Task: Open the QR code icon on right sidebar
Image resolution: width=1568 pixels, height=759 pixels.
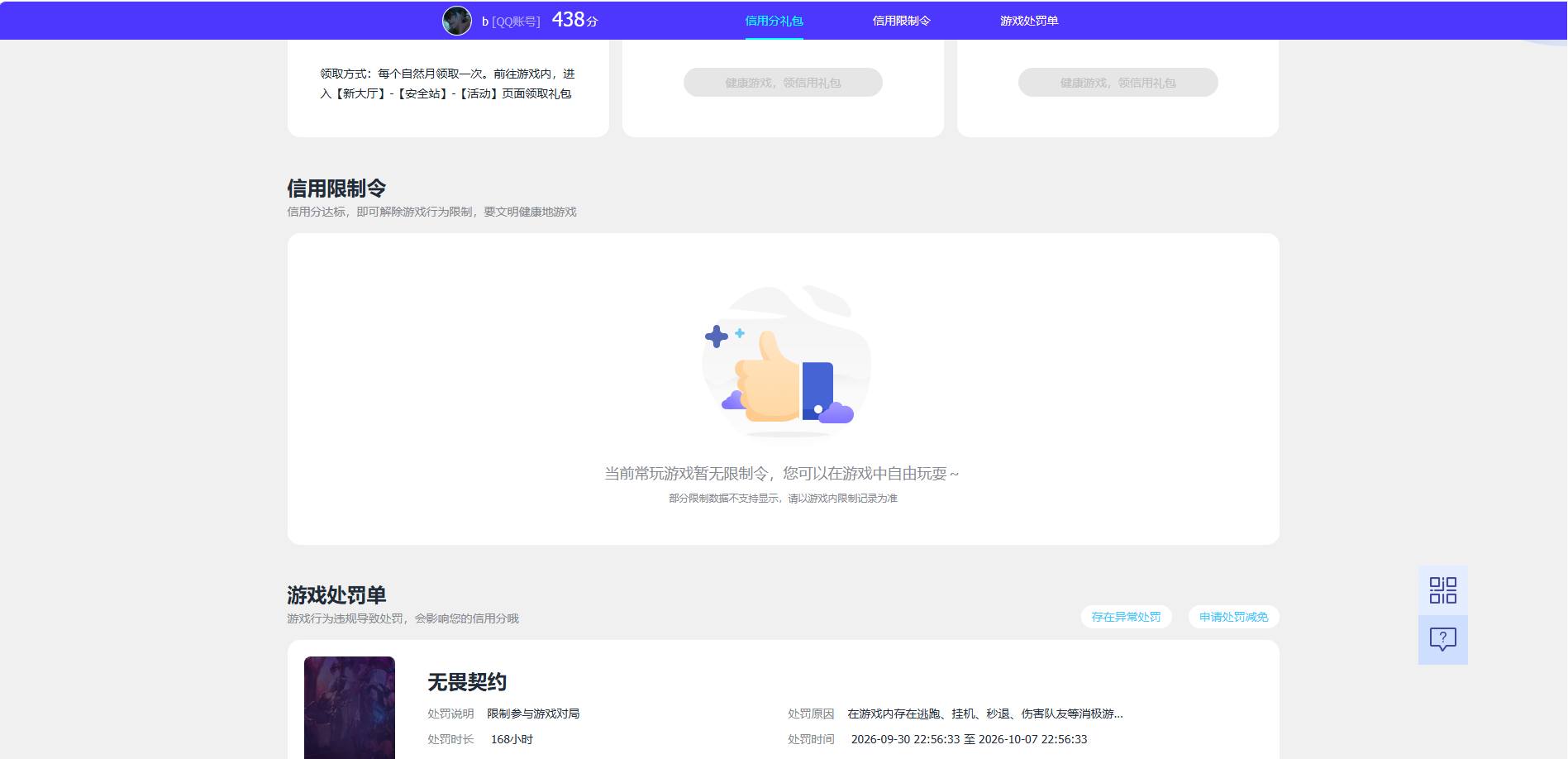Action: click(x=1443, y=590)
